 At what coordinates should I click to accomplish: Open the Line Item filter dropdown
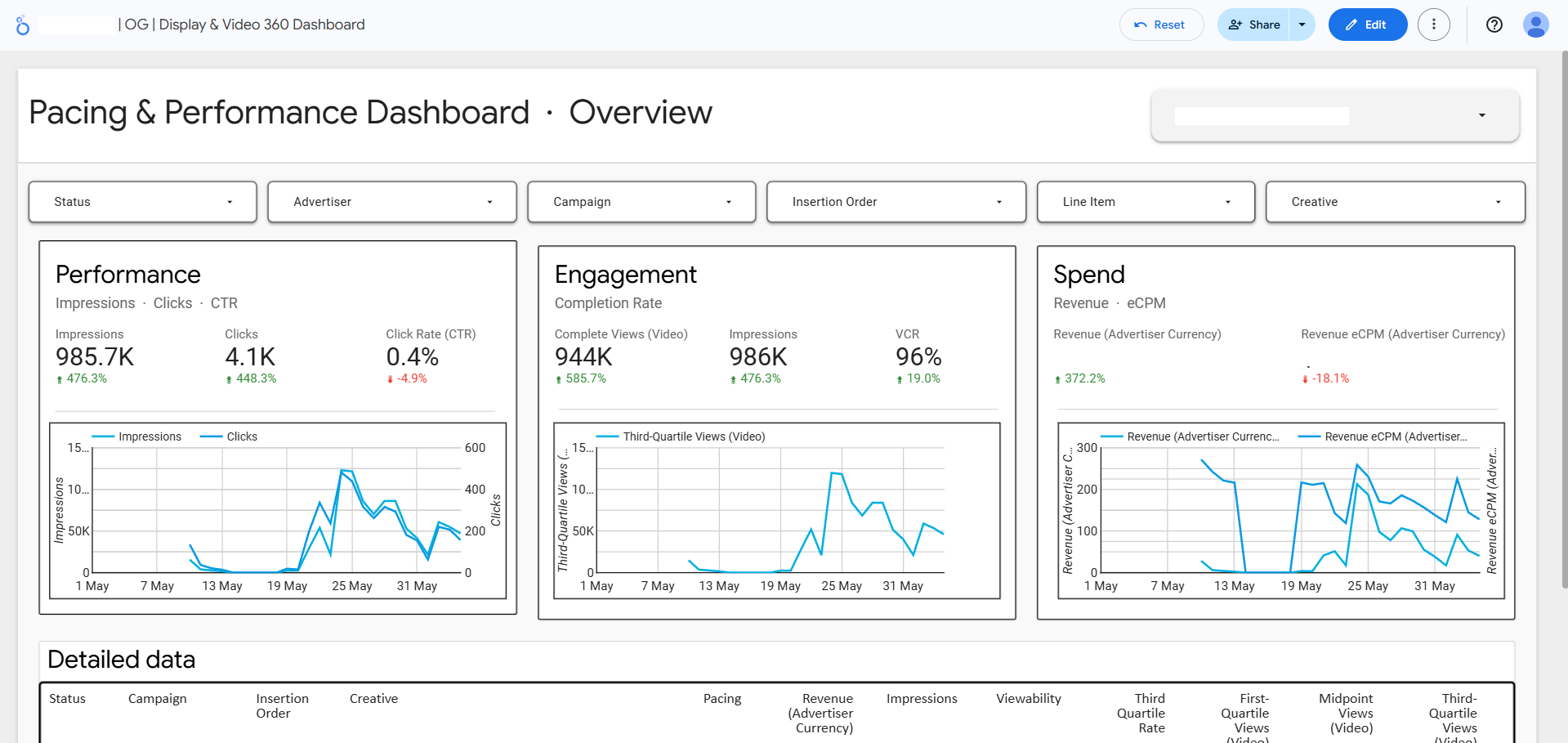[x=1146, y=202]
